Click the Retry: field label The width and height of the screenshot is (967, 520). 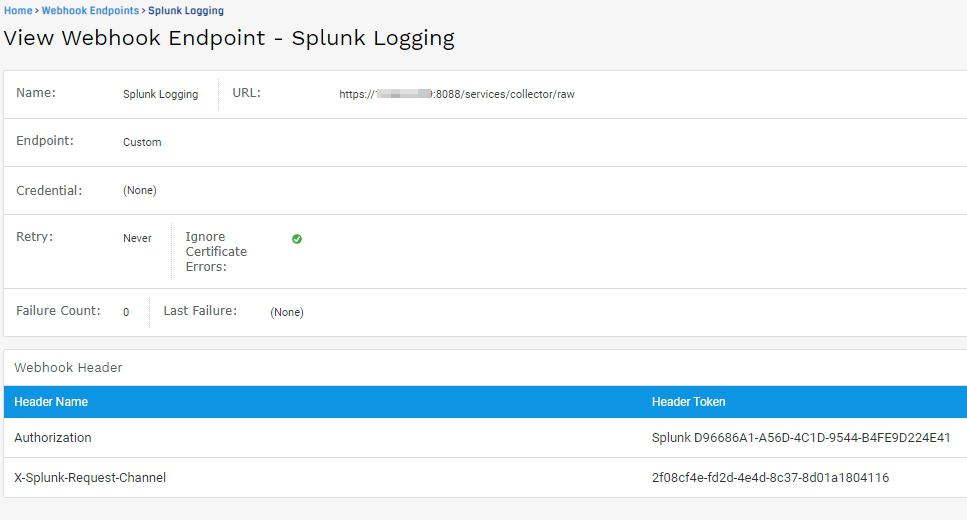tap(35, 237)
